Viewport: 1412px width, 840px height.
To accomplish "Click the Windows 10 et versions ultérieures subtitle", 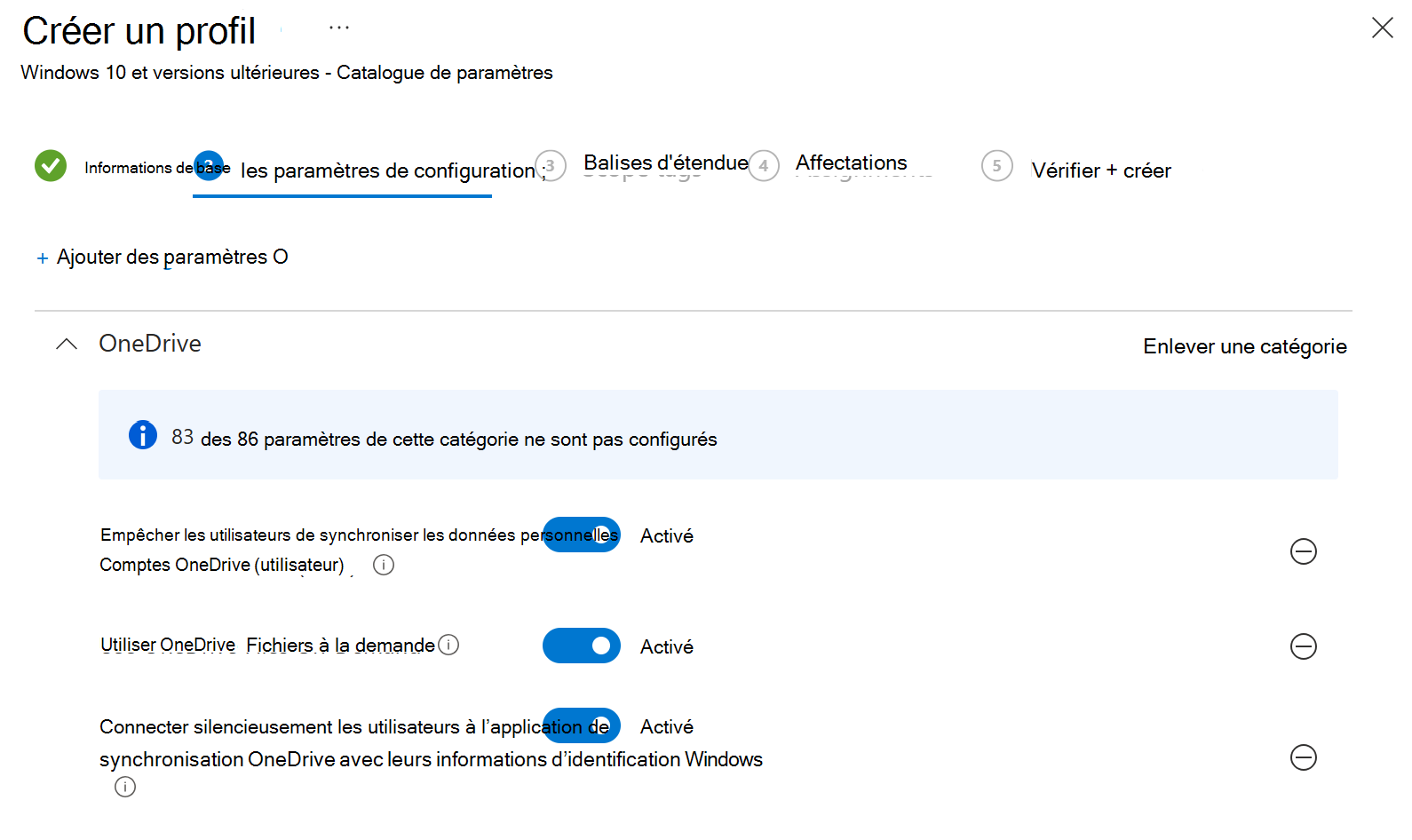I will pos(287,73).
